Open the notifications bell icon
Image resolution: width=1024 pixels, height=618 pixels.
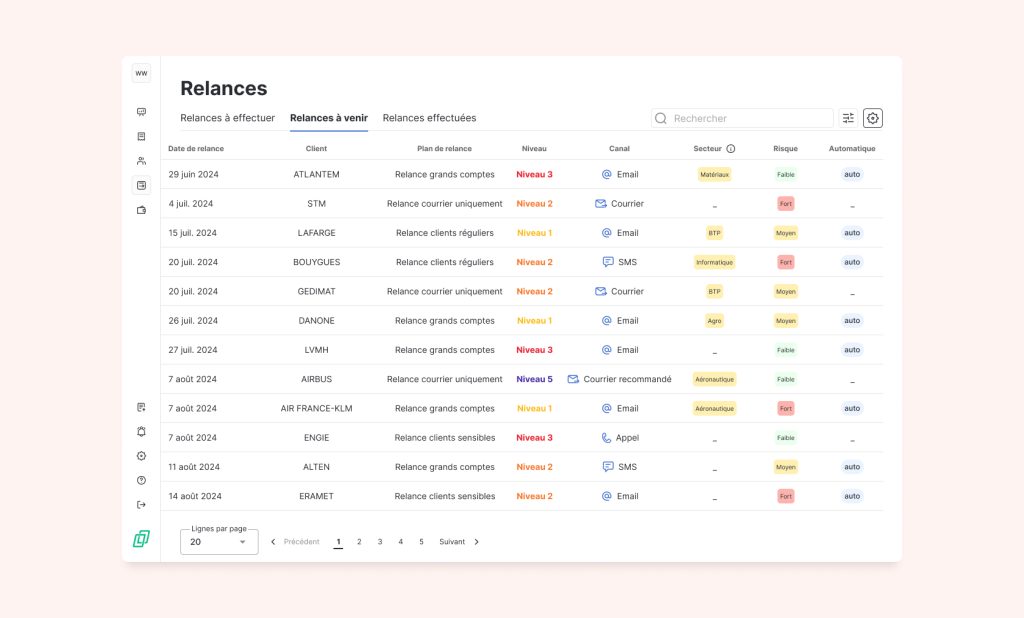coord(141,432)
